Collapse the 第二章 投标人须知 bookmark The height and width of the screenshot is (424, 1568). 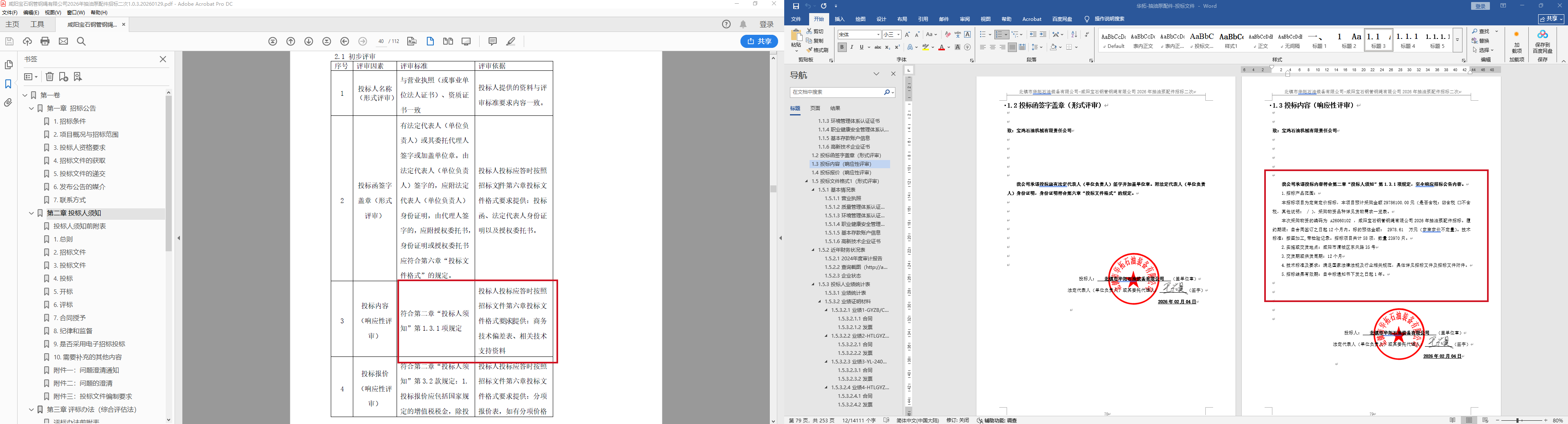tap(31, 213)
